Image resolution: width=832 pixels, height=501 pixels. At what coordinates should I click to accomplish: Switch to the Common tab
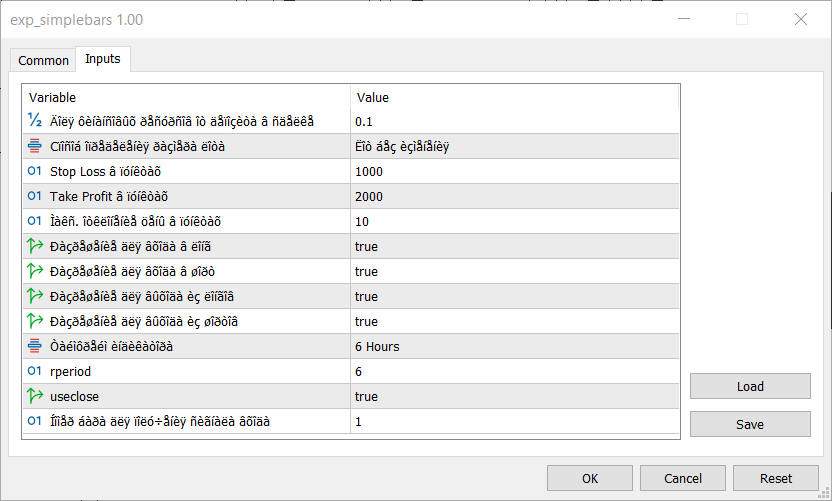[43, 61]
